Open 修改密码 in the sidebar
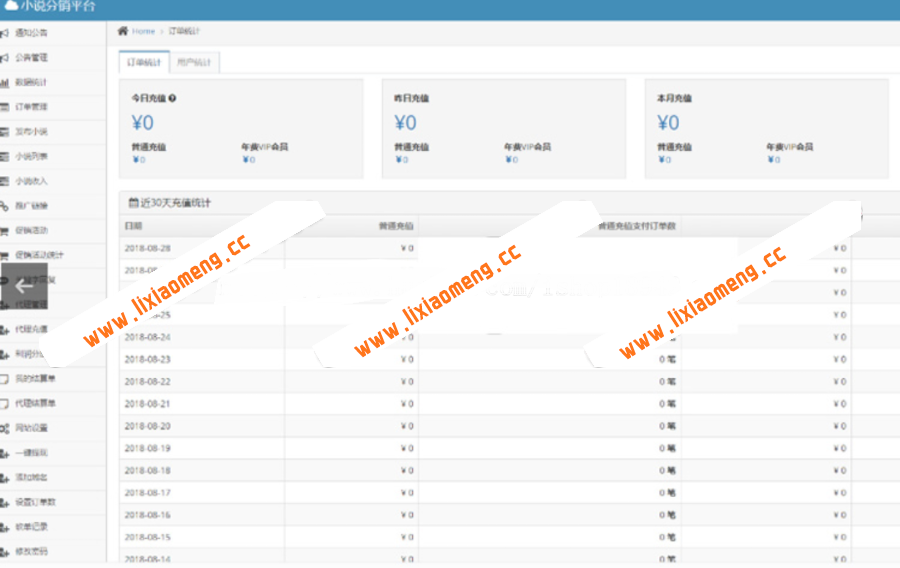The image size is (900, 568). (32, 551)
